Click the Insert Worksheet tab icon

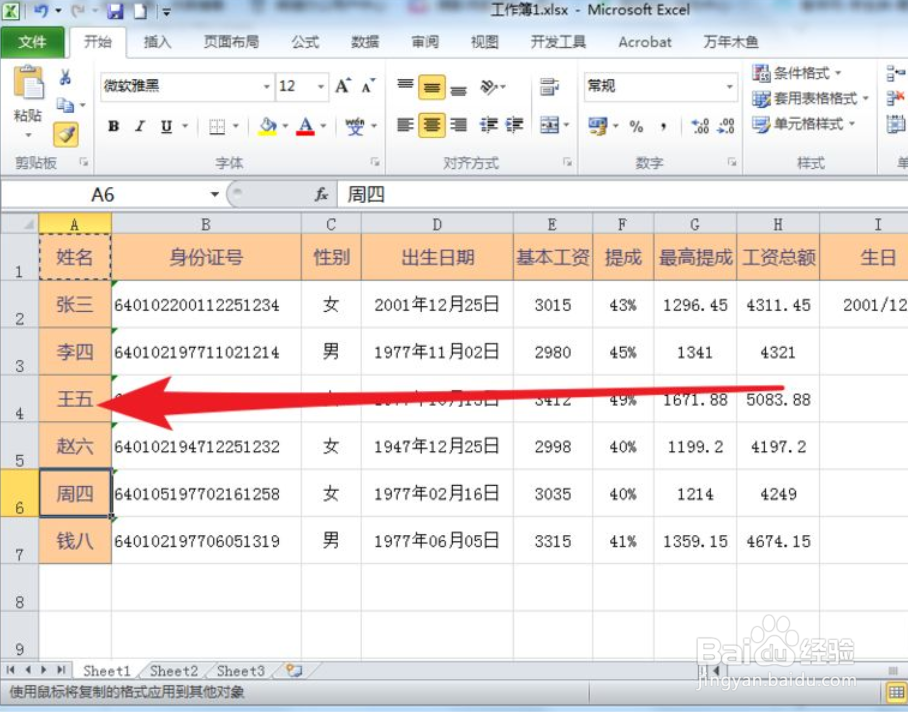pos(294,670)
